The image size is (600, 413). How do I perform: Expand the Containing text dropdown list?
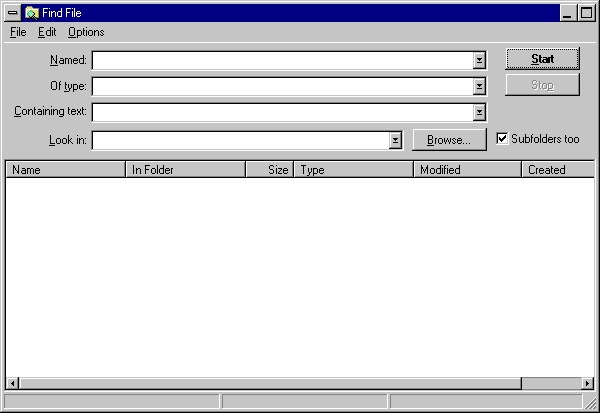click(479, 113)
